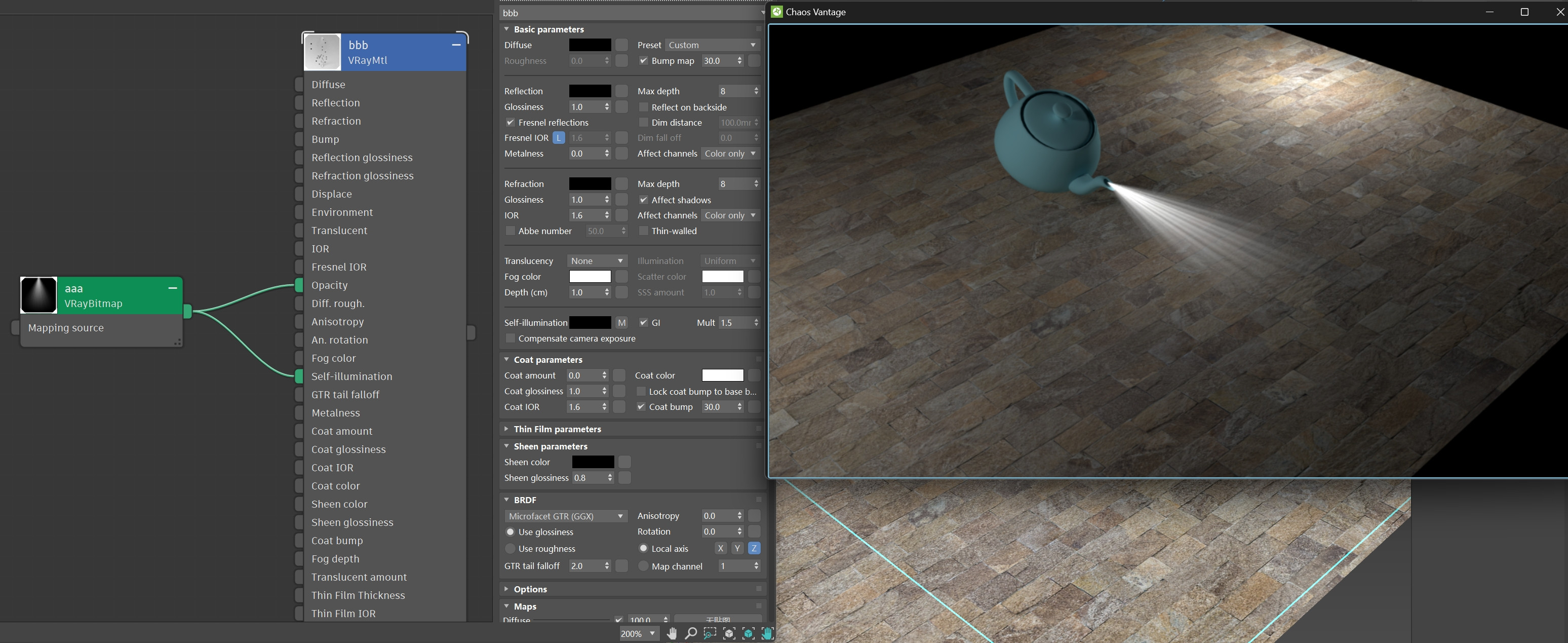Click the teal hand Pan to Selected icon
The width and height of the screenshot is (1568, 643).
tap(767, 633)
